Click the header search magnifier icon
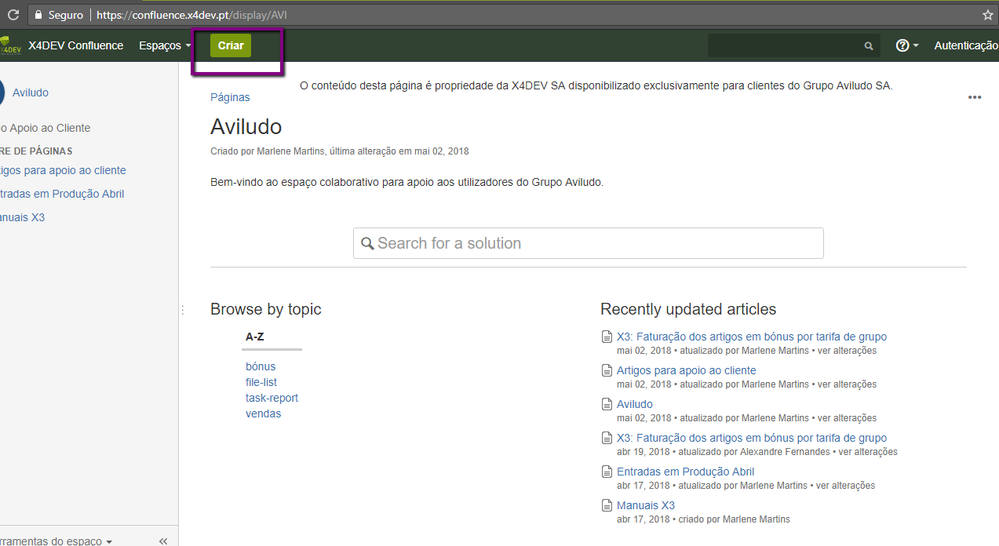The image size is (999, 546). click(x=868, y=46)
